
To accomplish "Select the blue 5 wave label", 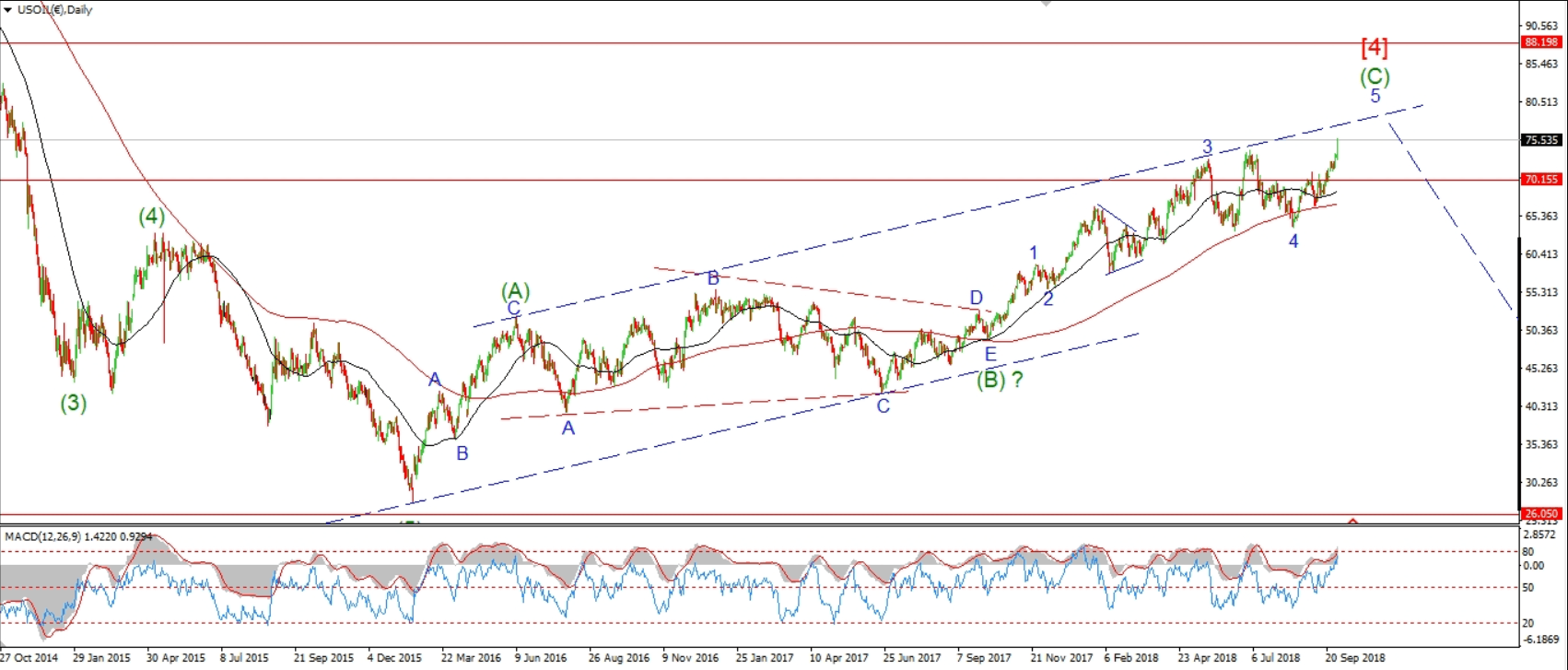I will point(1375,96).
